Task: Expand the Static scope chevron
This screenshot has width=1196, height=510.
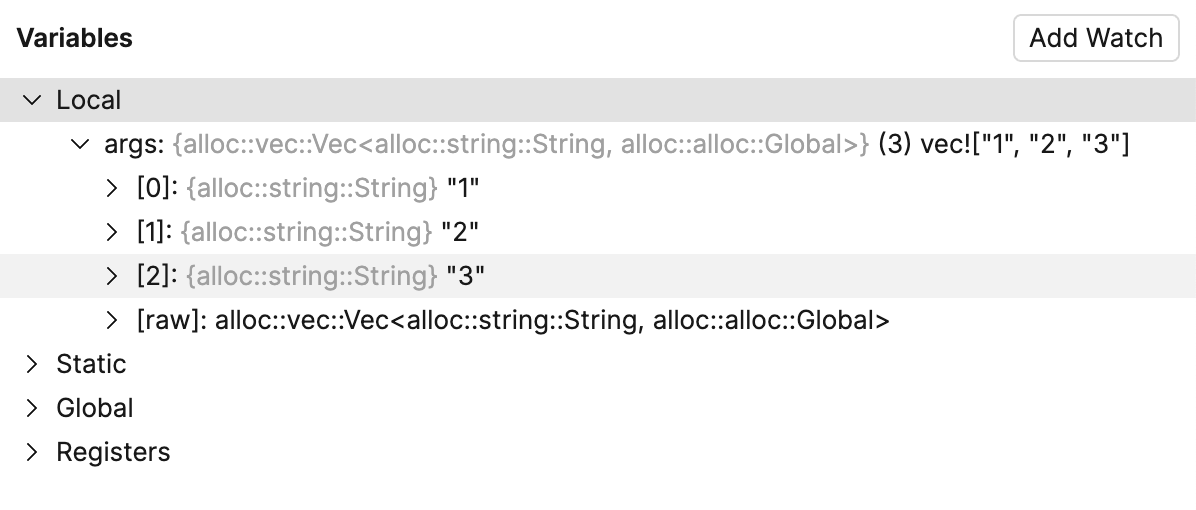Action: pos(32,364)
